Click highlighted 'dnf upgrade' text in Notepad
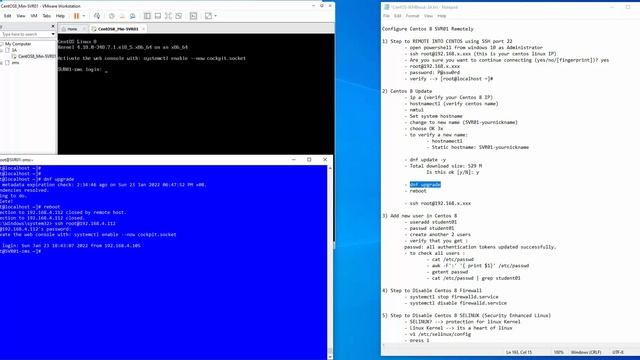 (x=425, y=184)
